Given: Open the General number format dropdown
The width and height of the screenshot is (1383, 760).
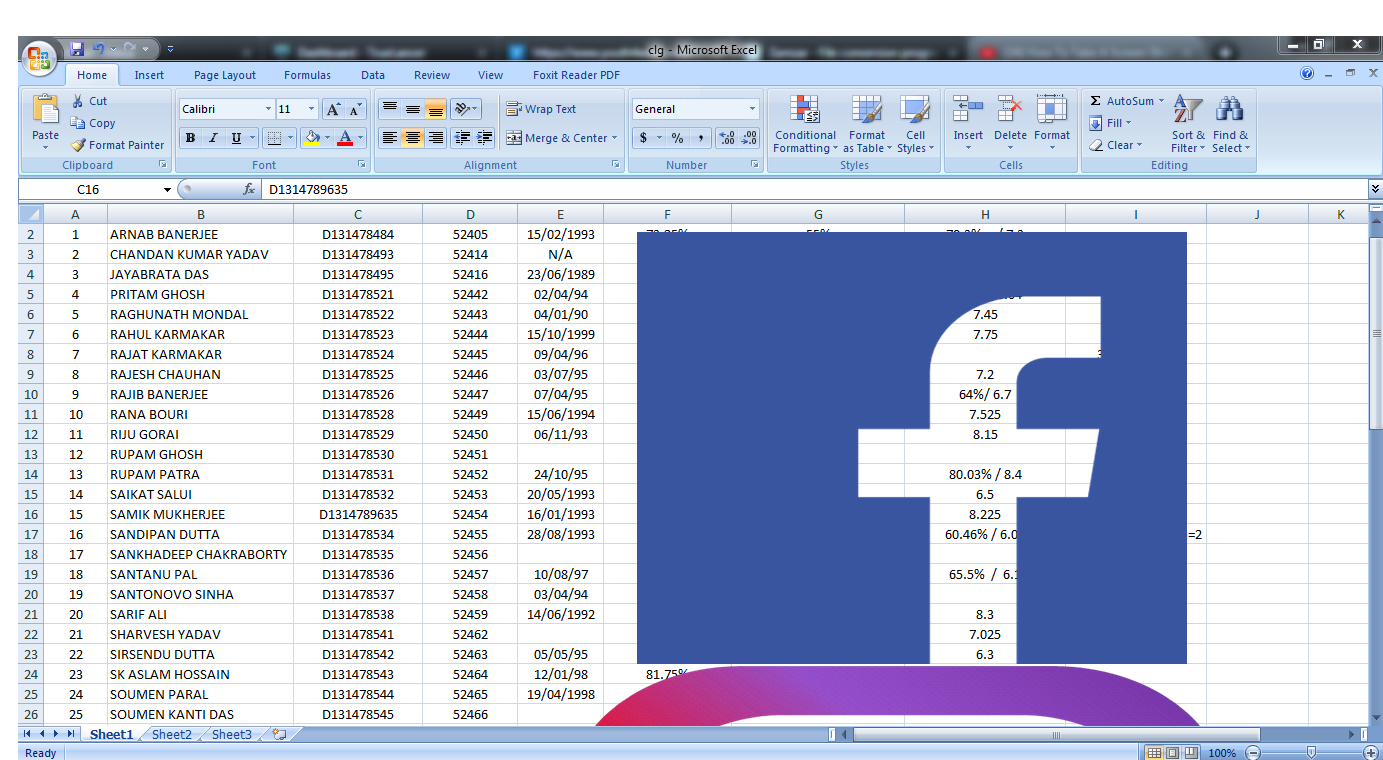Looking at the screenshot, I should pyautogui.click(x=752, y=109).
